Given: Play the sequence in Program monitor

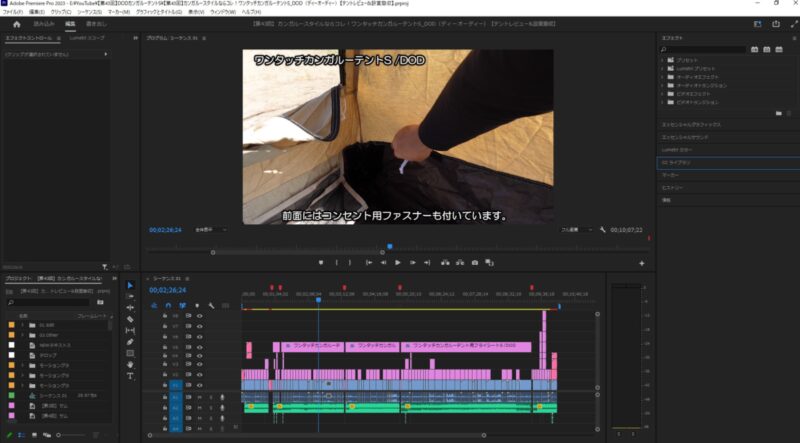Looking at the screenshot, I should coord(397,263).
